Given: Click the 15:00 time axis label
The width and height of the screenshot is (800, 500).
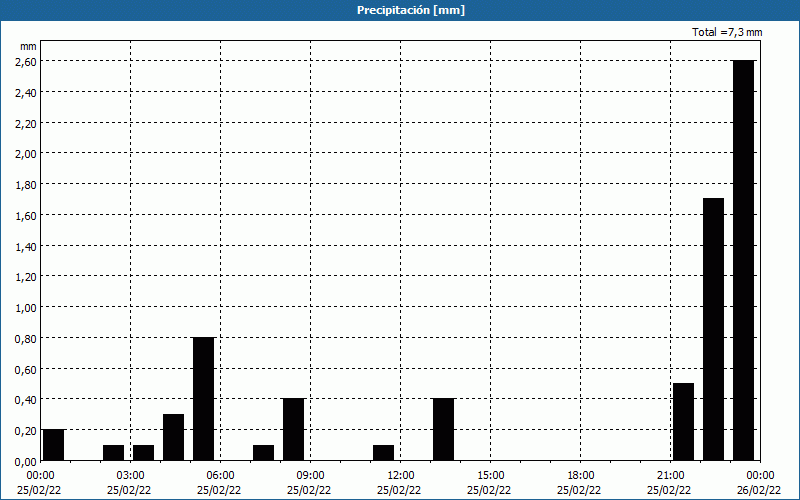Looking at the screenshot, I should 491,476.
